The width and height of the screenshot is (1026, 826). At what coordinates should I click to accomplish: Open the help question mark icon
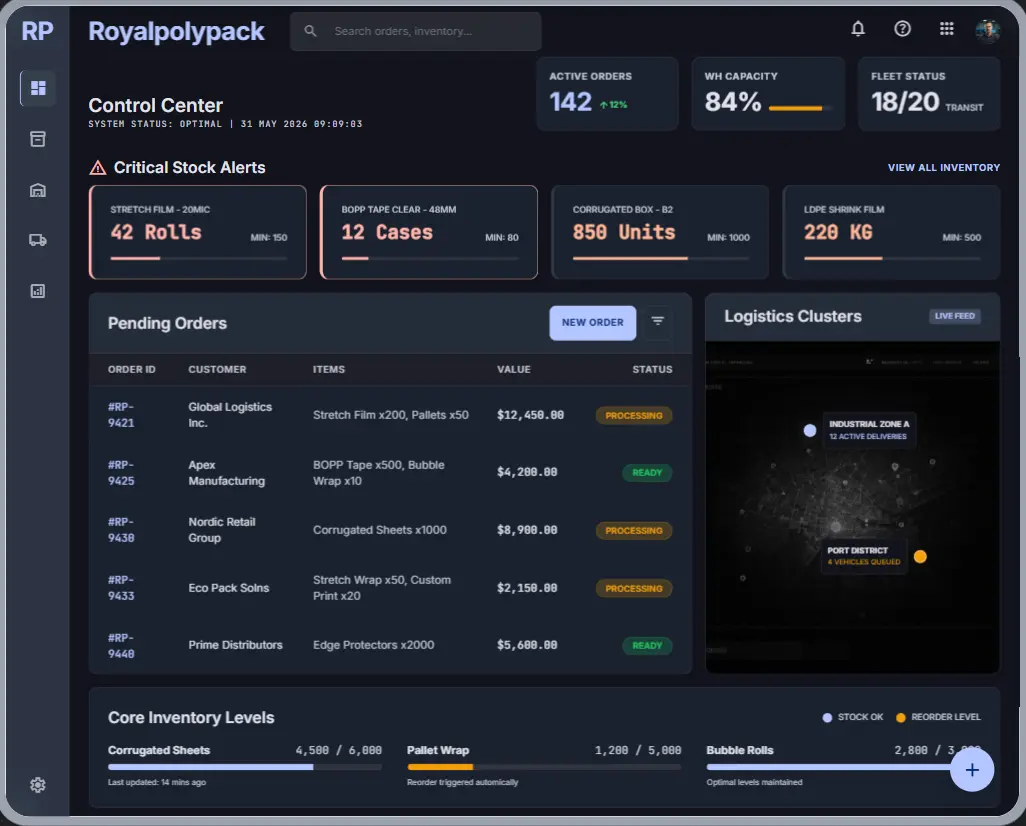[x=902, y=29]
